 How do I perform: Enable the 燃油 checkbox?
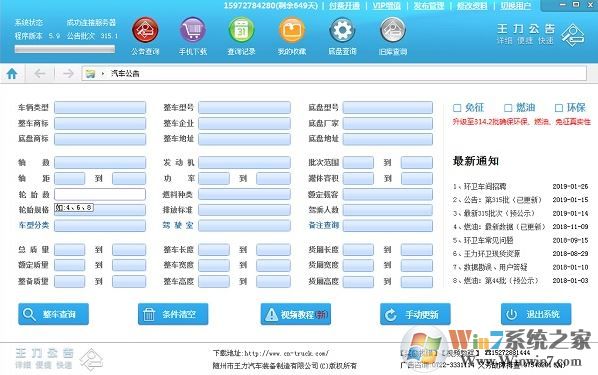coord(508,108)
